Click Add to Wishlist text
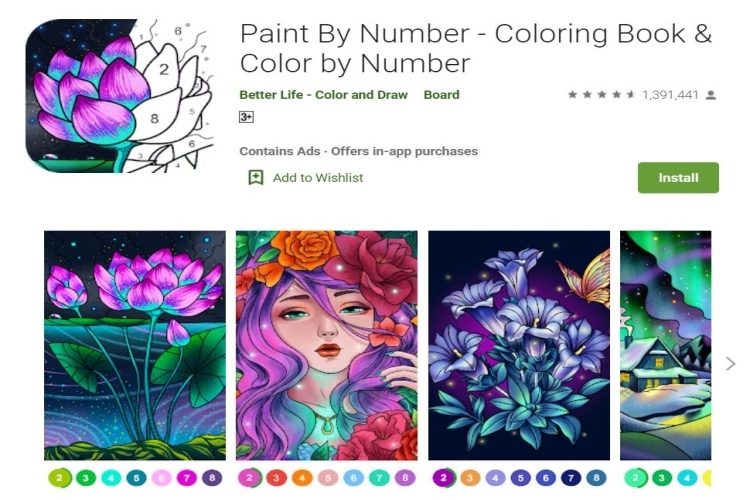 pos(318,178)
